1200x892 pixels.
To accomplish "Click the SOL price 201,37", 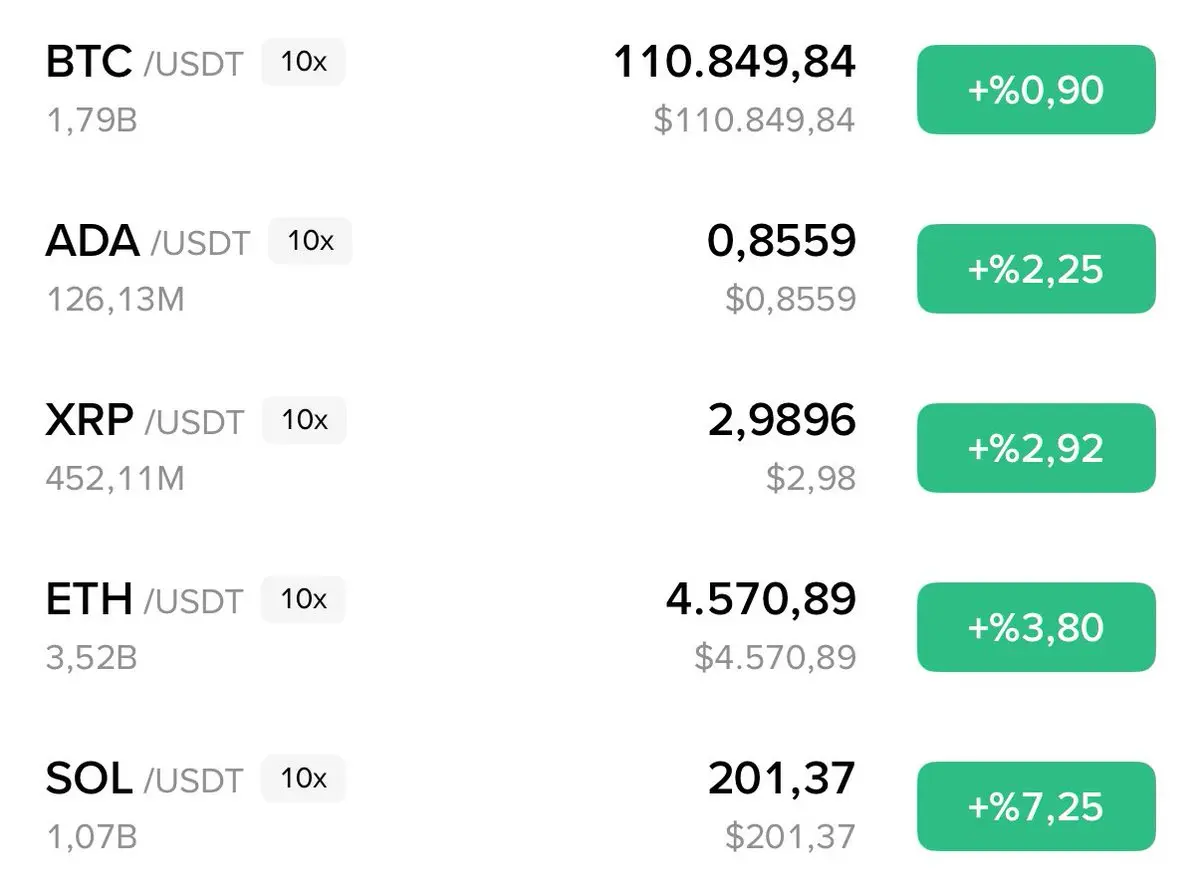I will [782, 779].
